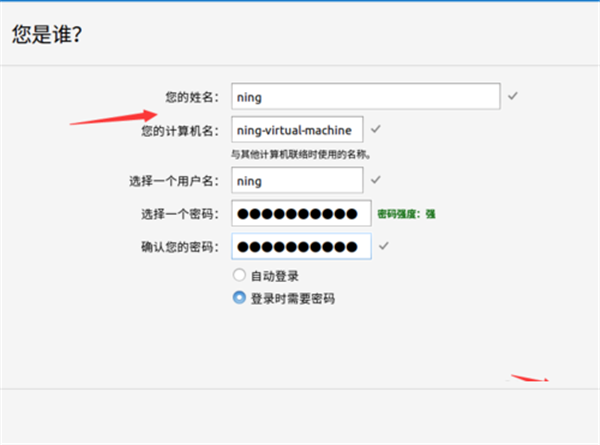Click the name field containing 'ning'
The width and height of the screenshot is (600, 445).
[365, 96]
